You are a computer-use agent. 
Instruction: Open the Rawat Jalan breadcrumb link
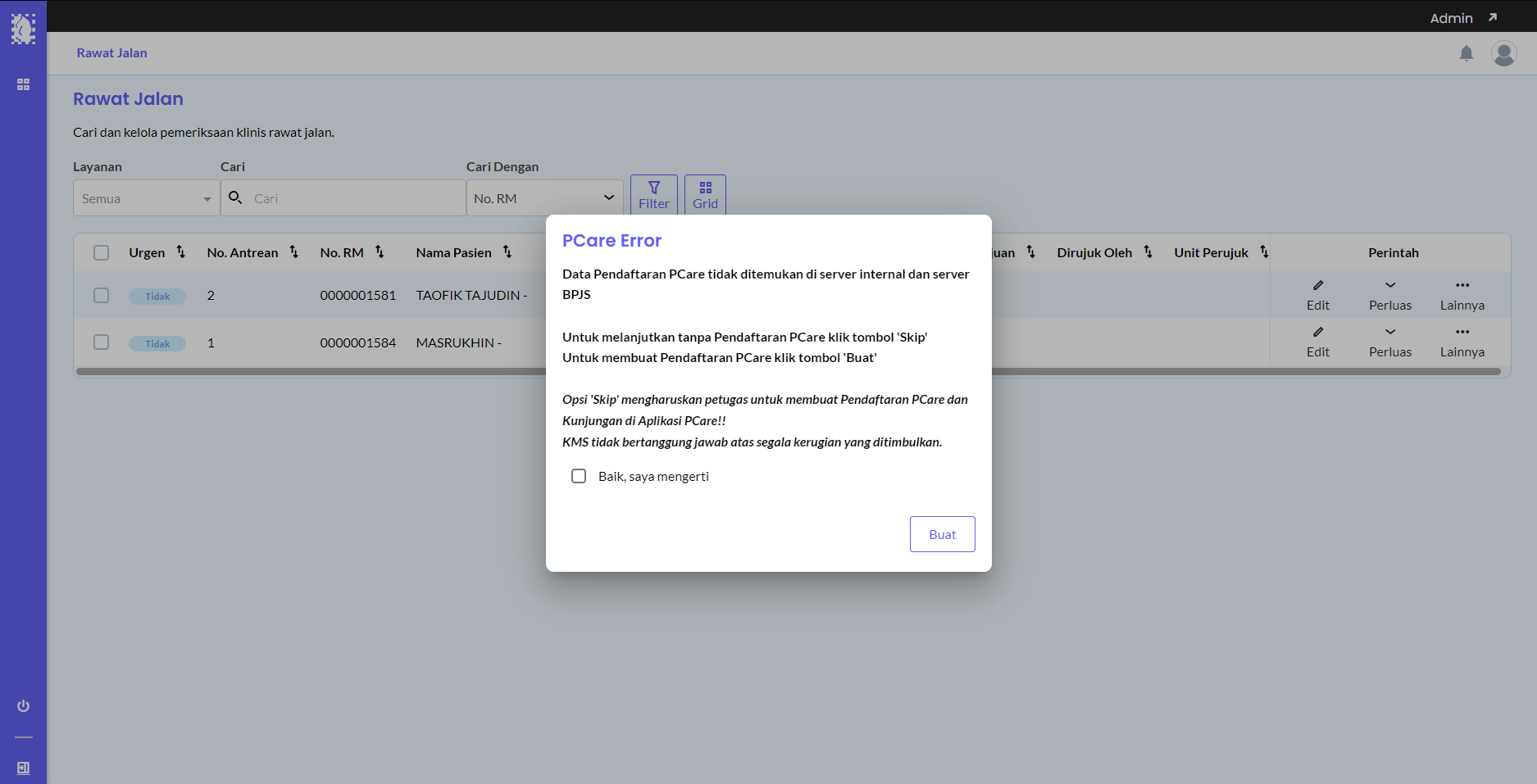coord(112,53)
